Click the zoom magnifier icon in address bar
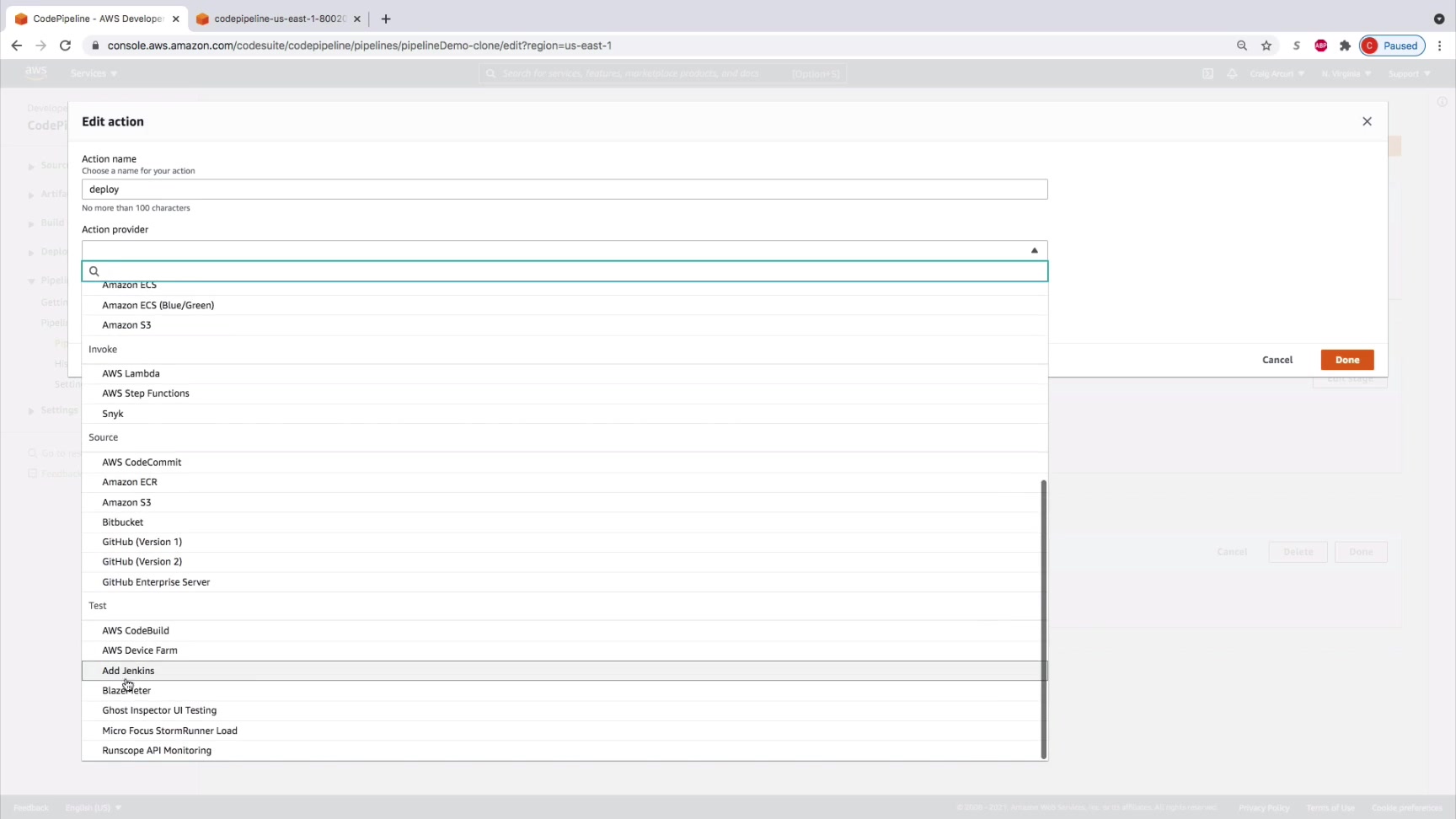The width and height of the screenshot is (1456, 819). pos(1242,45)
